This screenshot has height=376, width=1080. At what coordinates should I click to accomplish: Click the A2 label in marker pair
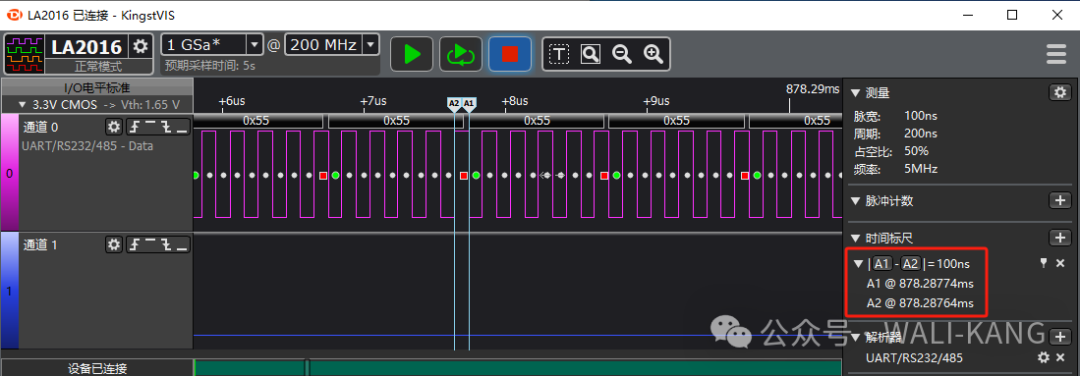pos(911,263)
